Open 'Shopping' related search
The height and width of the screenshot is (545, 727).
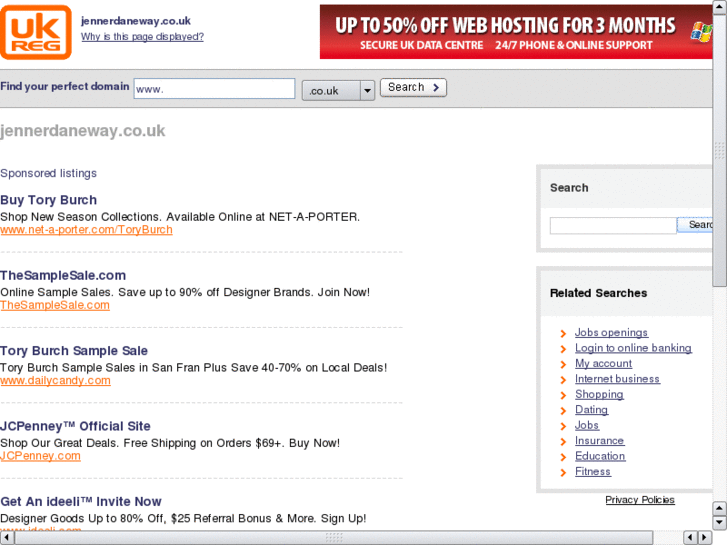pos(599,394)
